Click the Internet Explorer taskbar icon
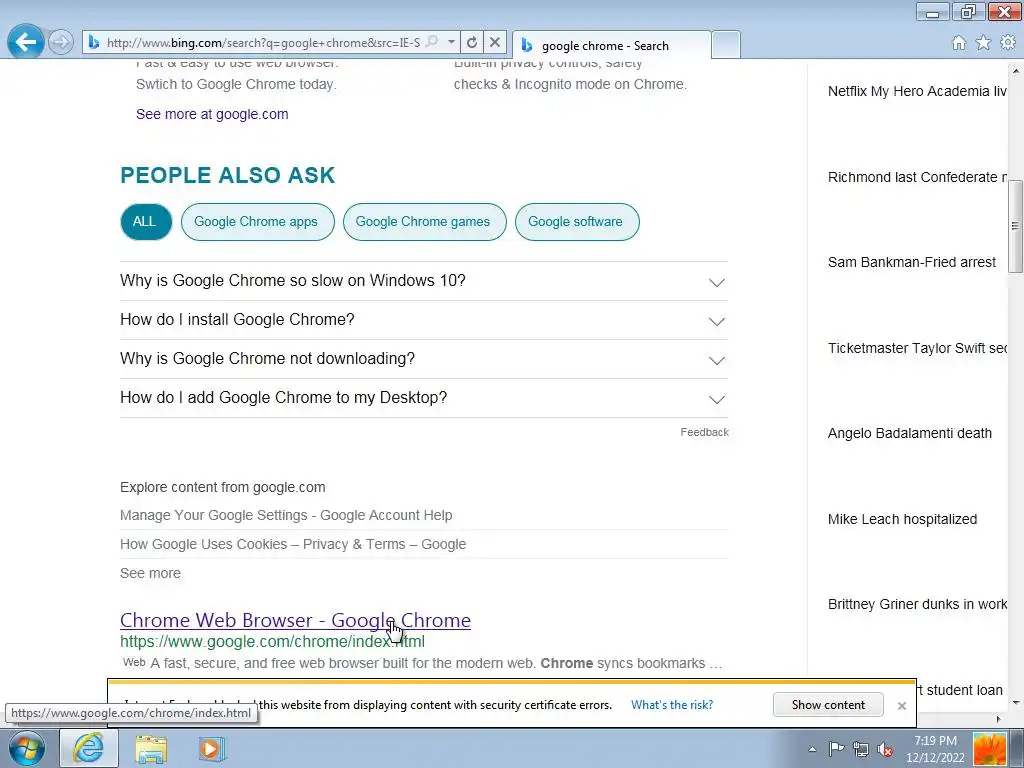Image resolution: width=1024 pixels, height=768 pixels. pyautogui.click(x=89, y=748)
